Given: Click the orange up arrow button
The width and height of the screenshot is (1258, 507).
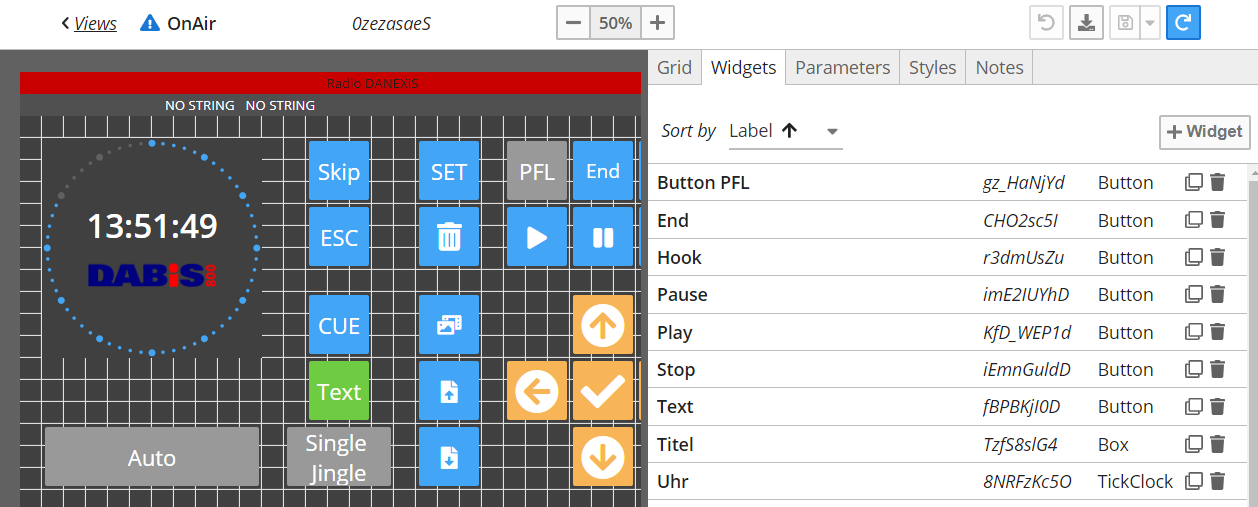Looking at the screenshot, I should pyautogui.click(x=603, y=325).
